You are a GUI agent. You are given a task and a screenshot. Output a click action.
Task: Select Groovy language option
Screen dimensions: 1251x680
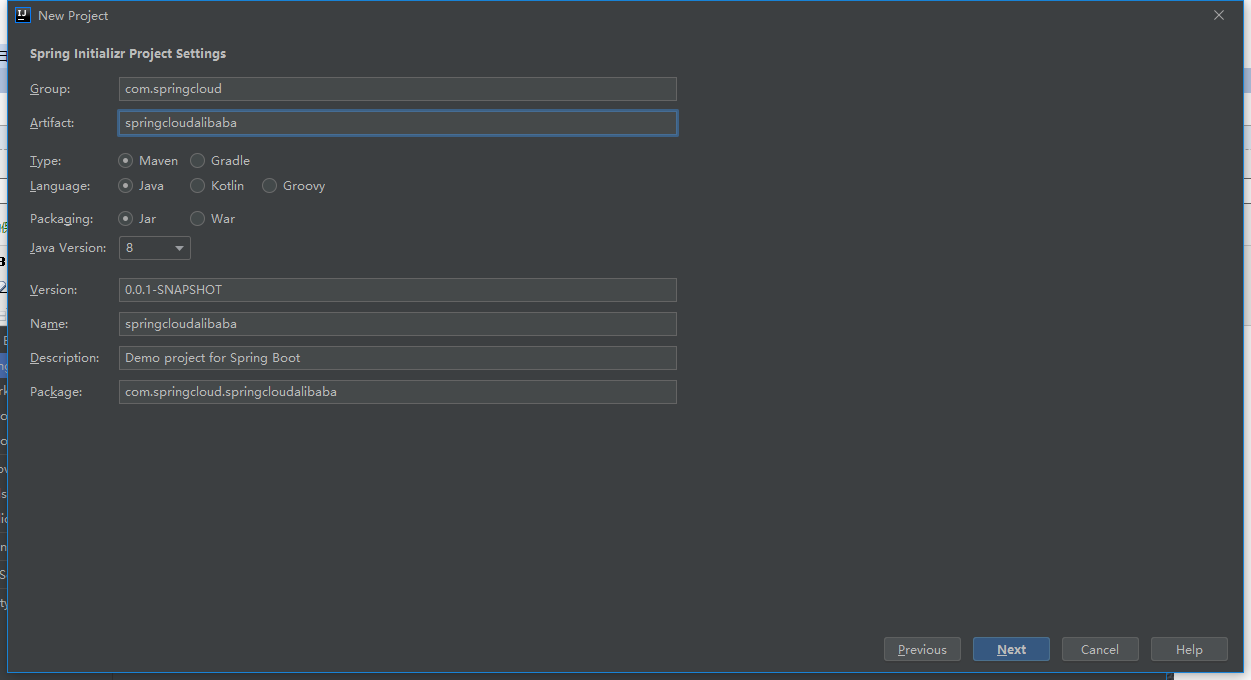click(270, 186)
